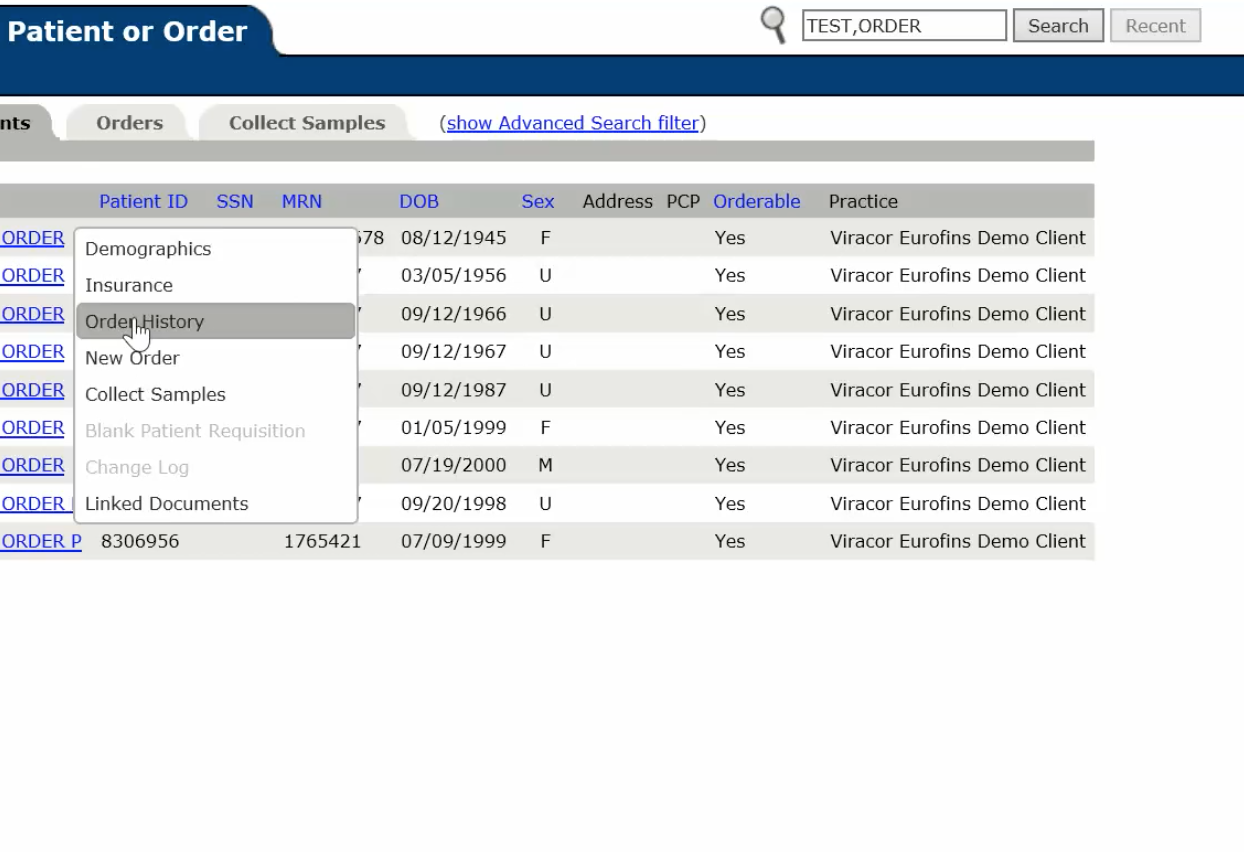Sort patients by DOB column
Viewport: 1244px width, 852px height.
pos(419,201)
